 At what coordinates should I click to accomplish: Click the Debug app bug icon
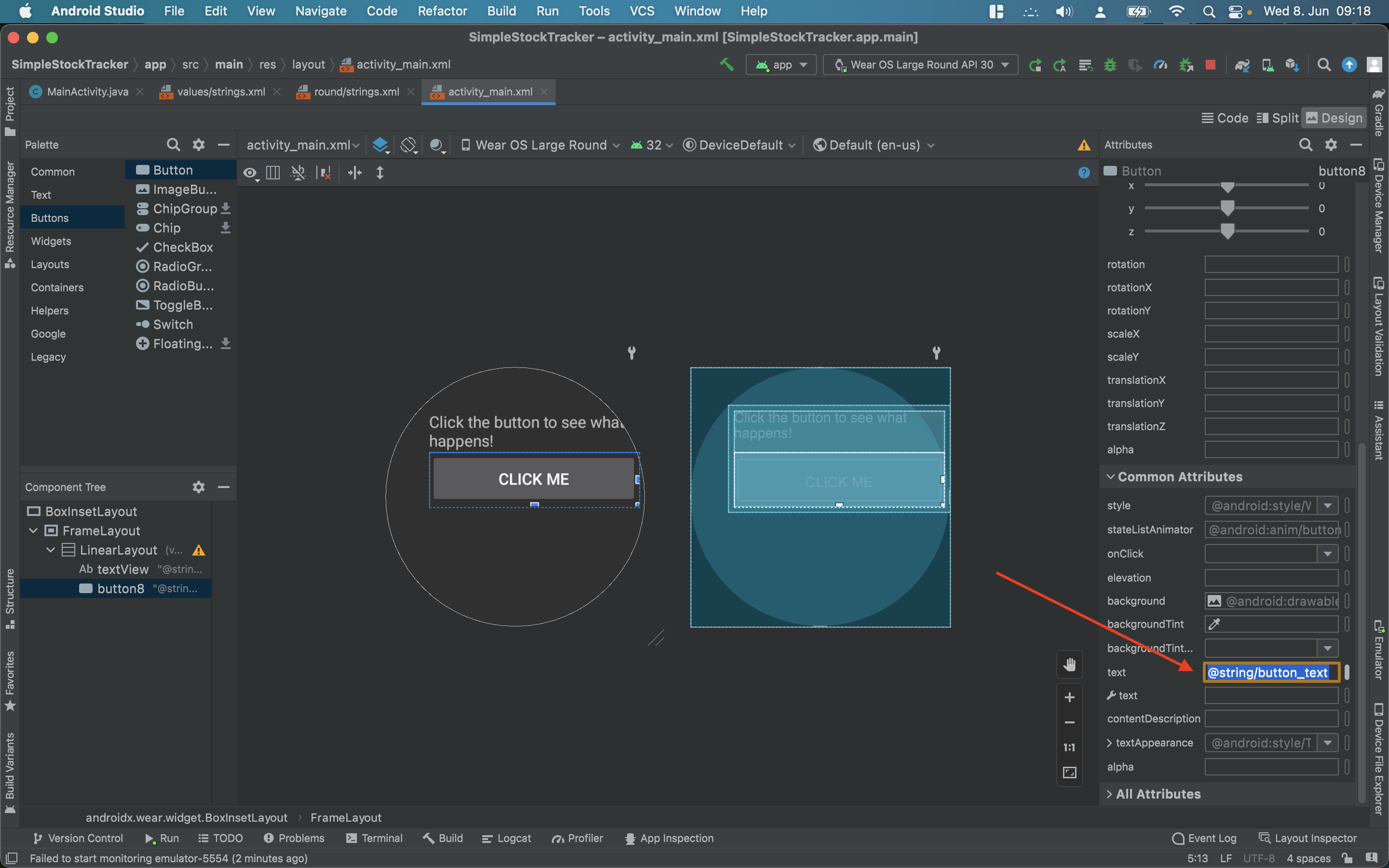point(1110,65)
